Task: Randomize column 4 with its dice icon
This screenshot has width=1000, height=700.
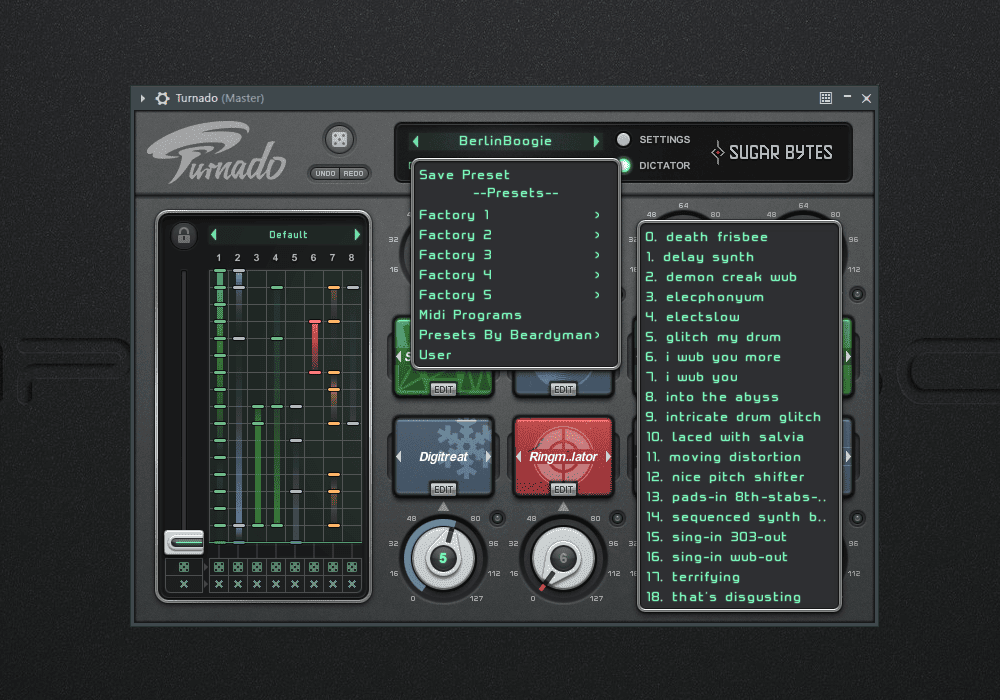Action: (x=276, y=567)
